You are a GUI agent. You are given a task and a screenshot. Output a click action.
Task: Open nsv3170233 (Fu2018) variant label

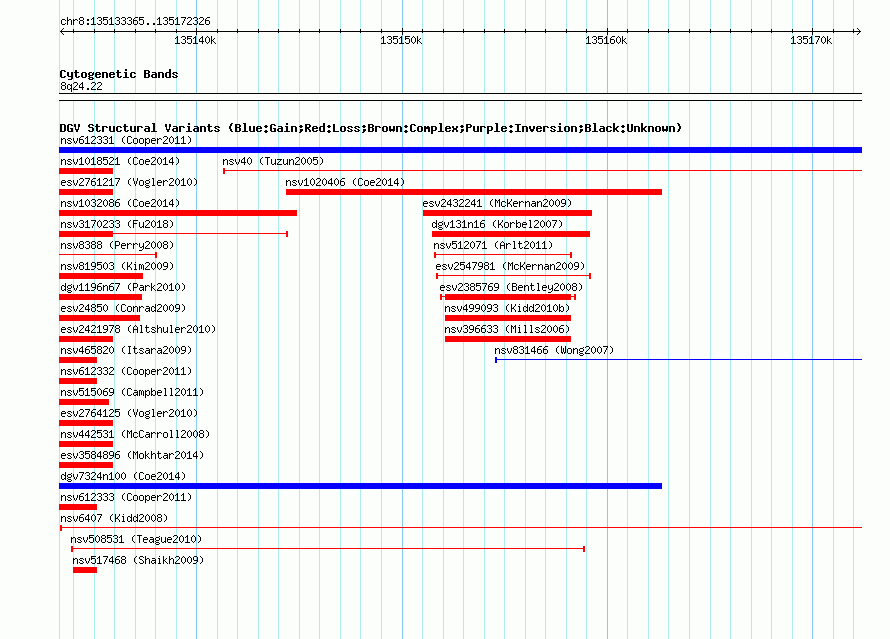[x=117, y=224]
